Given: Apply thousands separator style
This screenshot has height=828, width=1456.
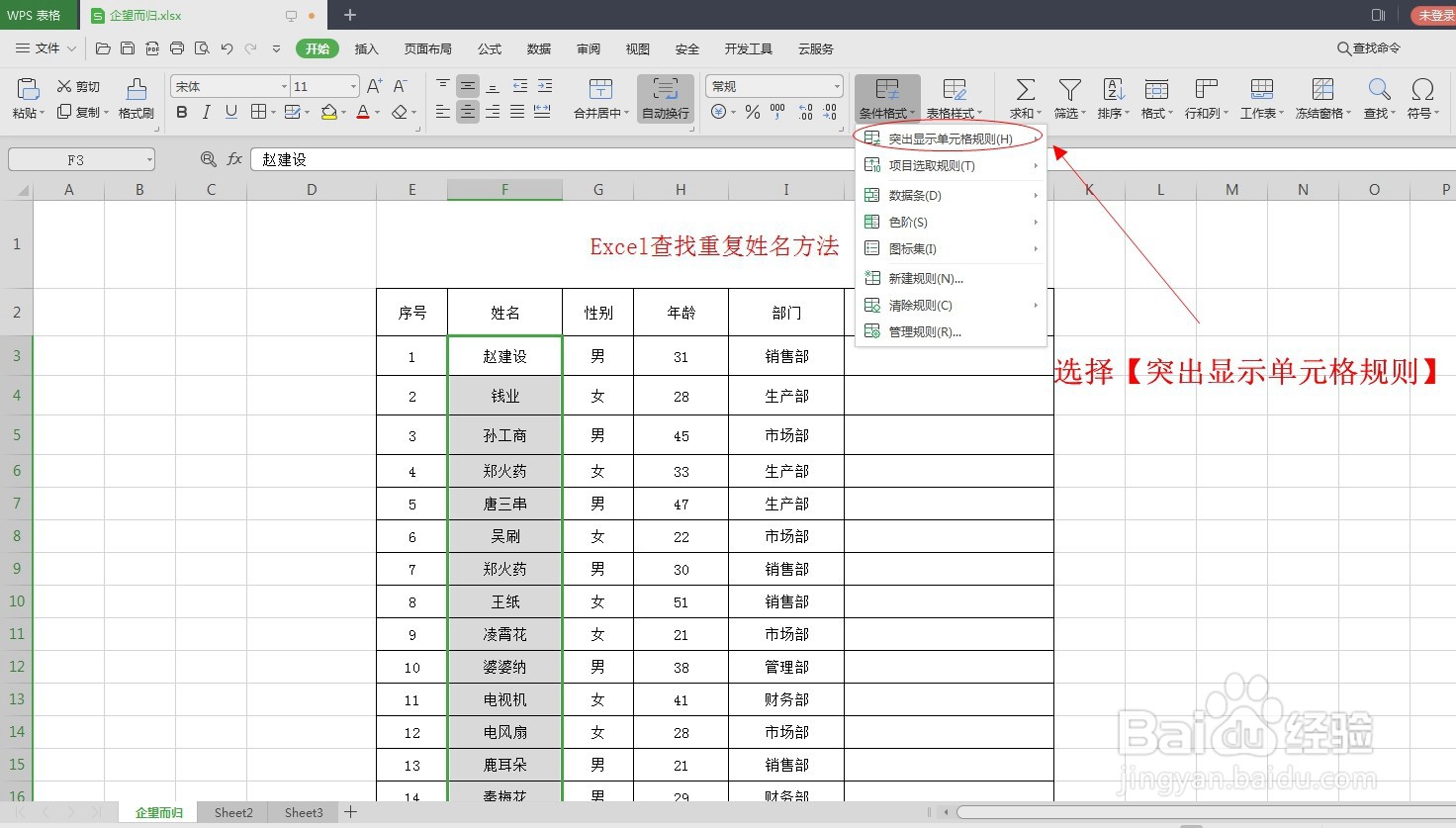Looking at the screenshot, I should click(x=778, y=112).
